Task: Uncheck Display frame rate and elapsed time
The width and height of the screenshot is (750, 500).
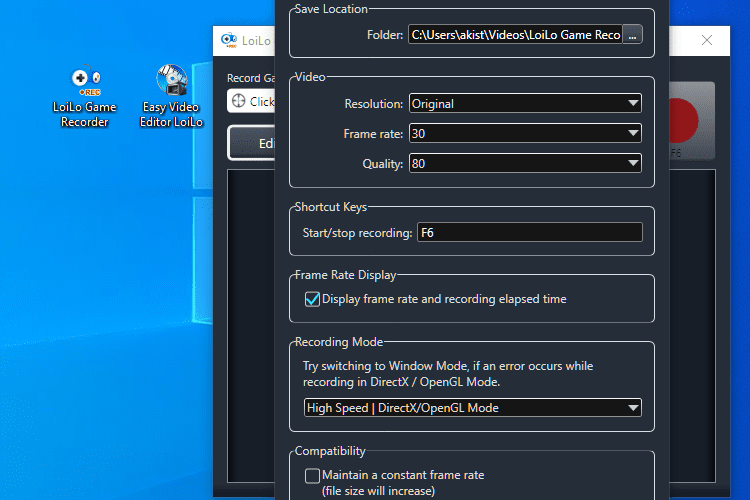Action: click(x=312, y=299)
